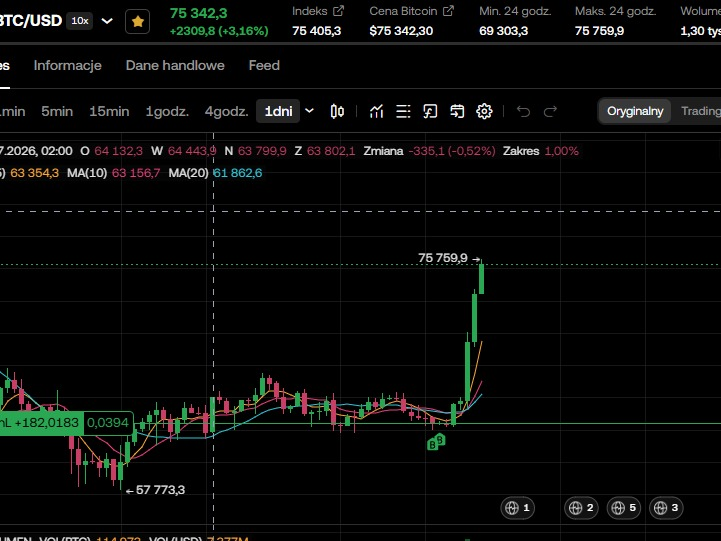
Task: Click the Zmiana value -335,1 (-0,52%)
Action: click(x=452, y=151)
